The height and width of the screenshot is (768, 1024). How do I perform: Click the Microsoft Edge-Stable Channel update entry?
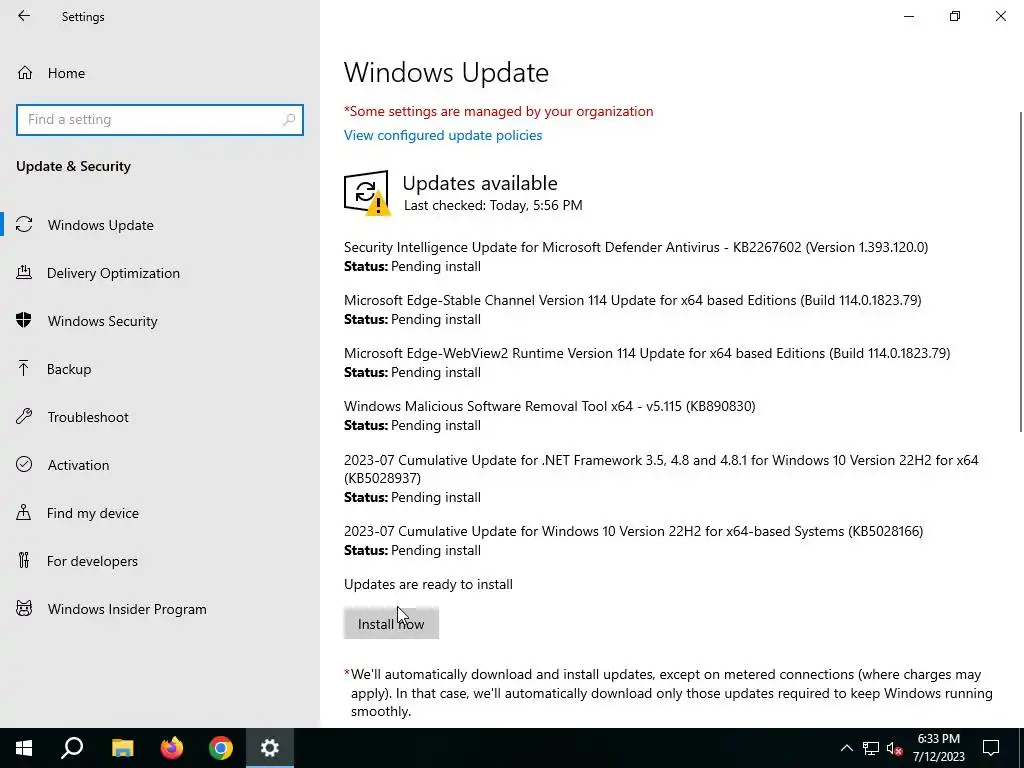click(x=633, y=310)
